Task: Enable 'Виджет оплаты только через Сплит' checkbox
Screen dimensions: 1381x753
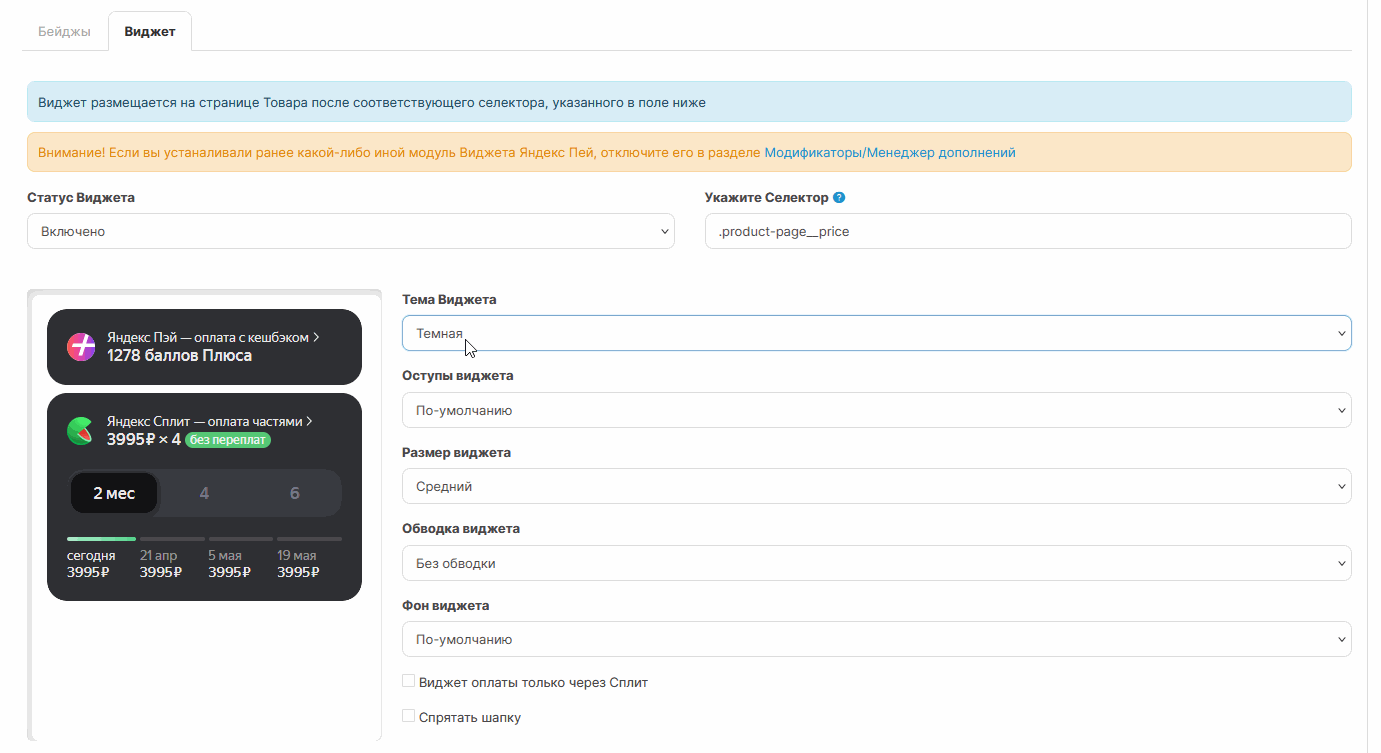Action: (408, 681)
